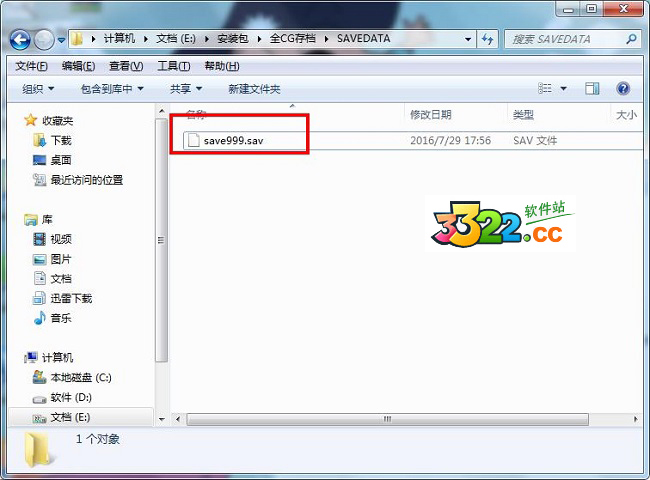Viewport: 650px width, 480px height.
Task: Select the save999.sav file
Action: 233,141
